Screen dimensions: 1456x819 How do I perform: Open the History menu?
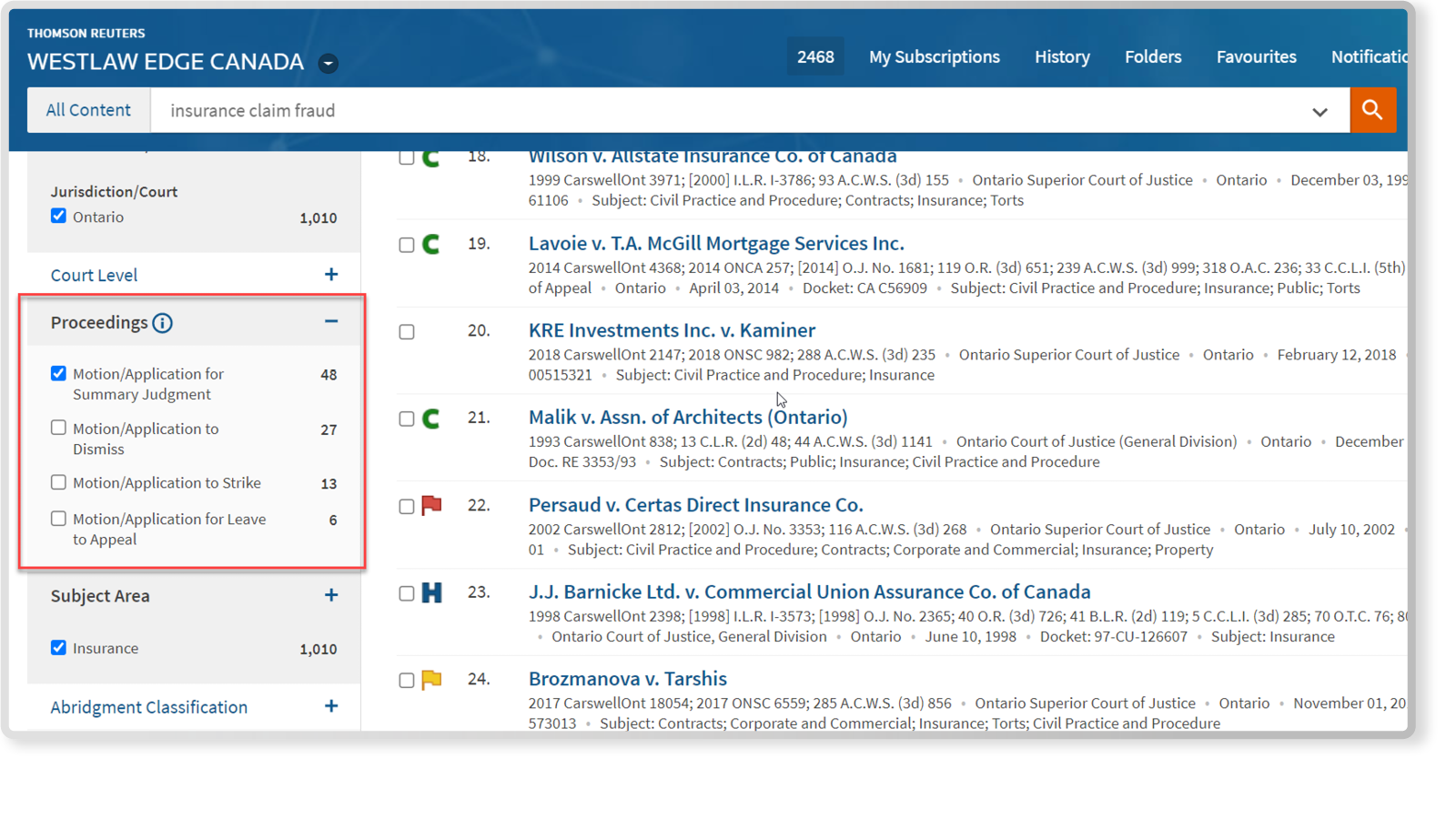click(x=1062, y=56)
